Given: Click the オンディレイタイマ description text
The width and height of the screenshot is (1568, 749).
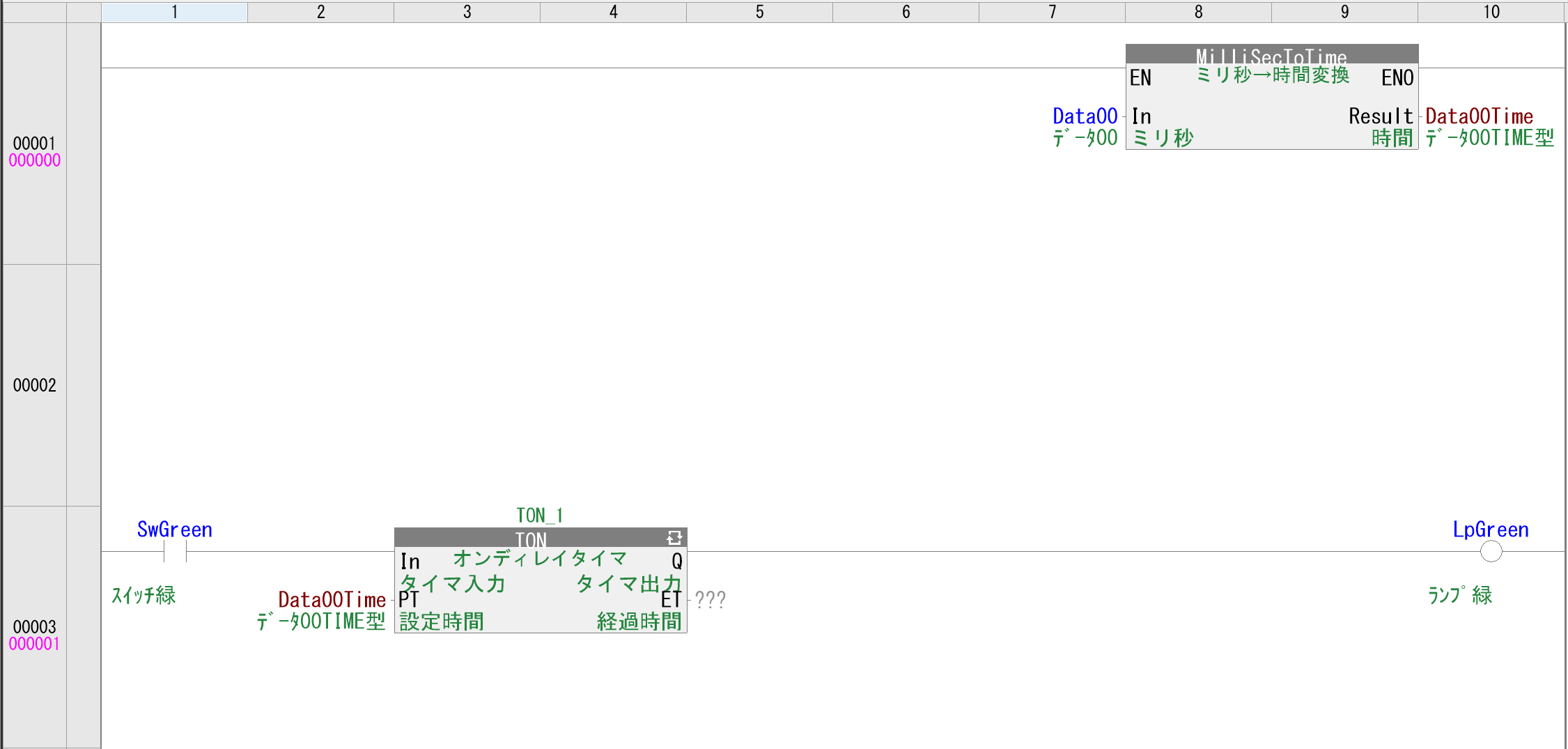Looking at the screenshot, I should pos(540,558).
